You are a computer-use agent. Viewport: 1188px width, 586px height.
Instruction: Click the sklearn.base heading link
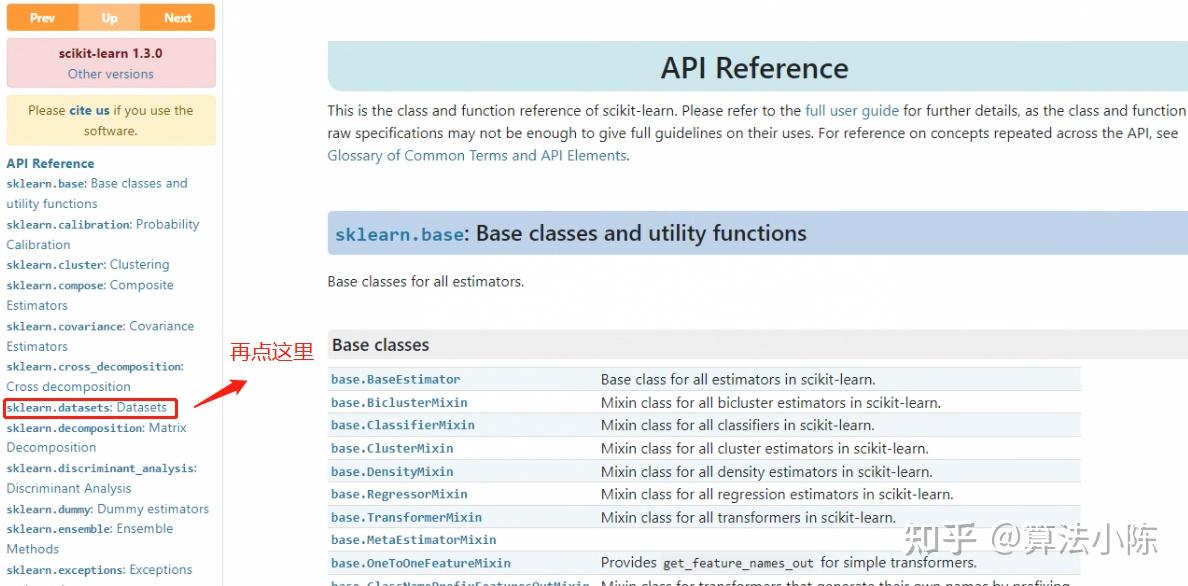point(399,235)
